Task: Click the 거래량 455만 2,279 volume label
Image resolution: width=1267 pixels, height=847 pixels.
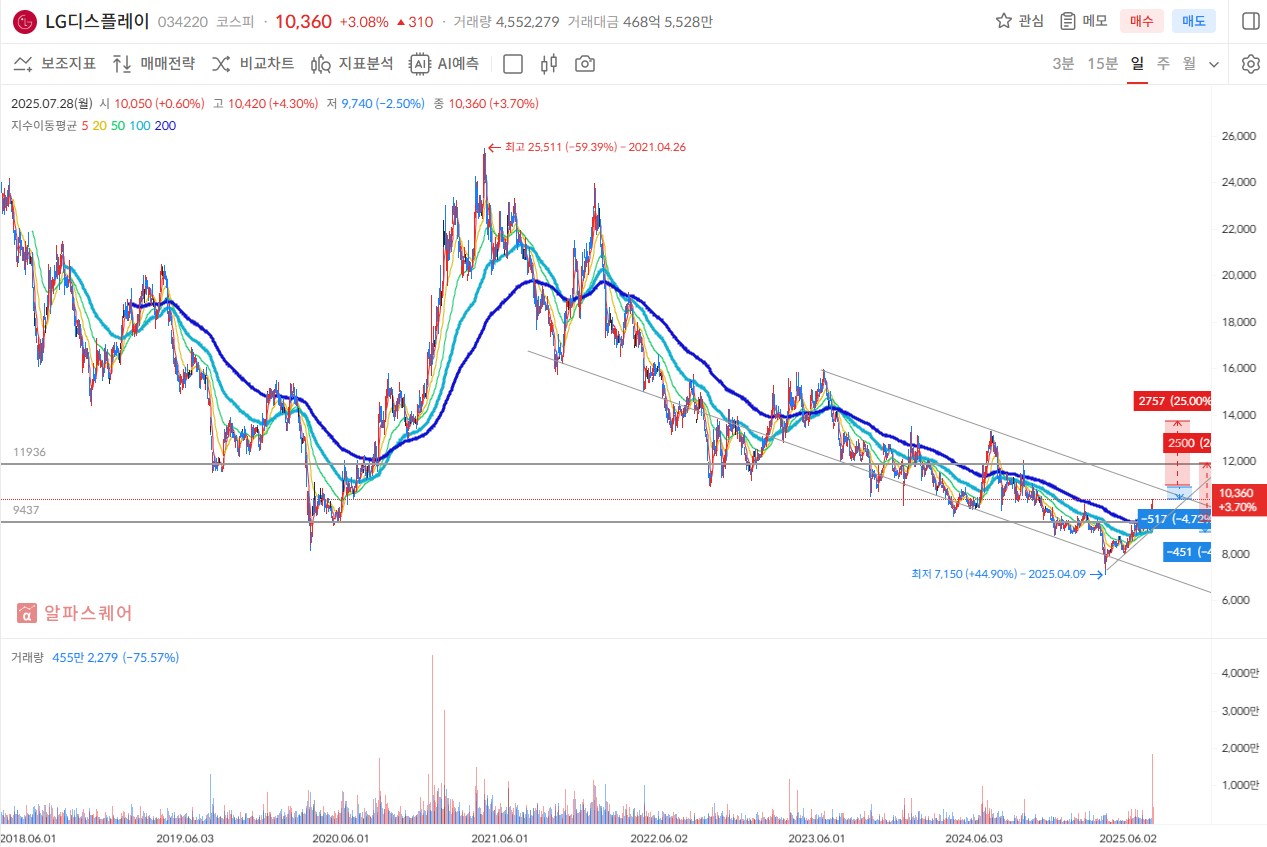Action: click(95, 657)
